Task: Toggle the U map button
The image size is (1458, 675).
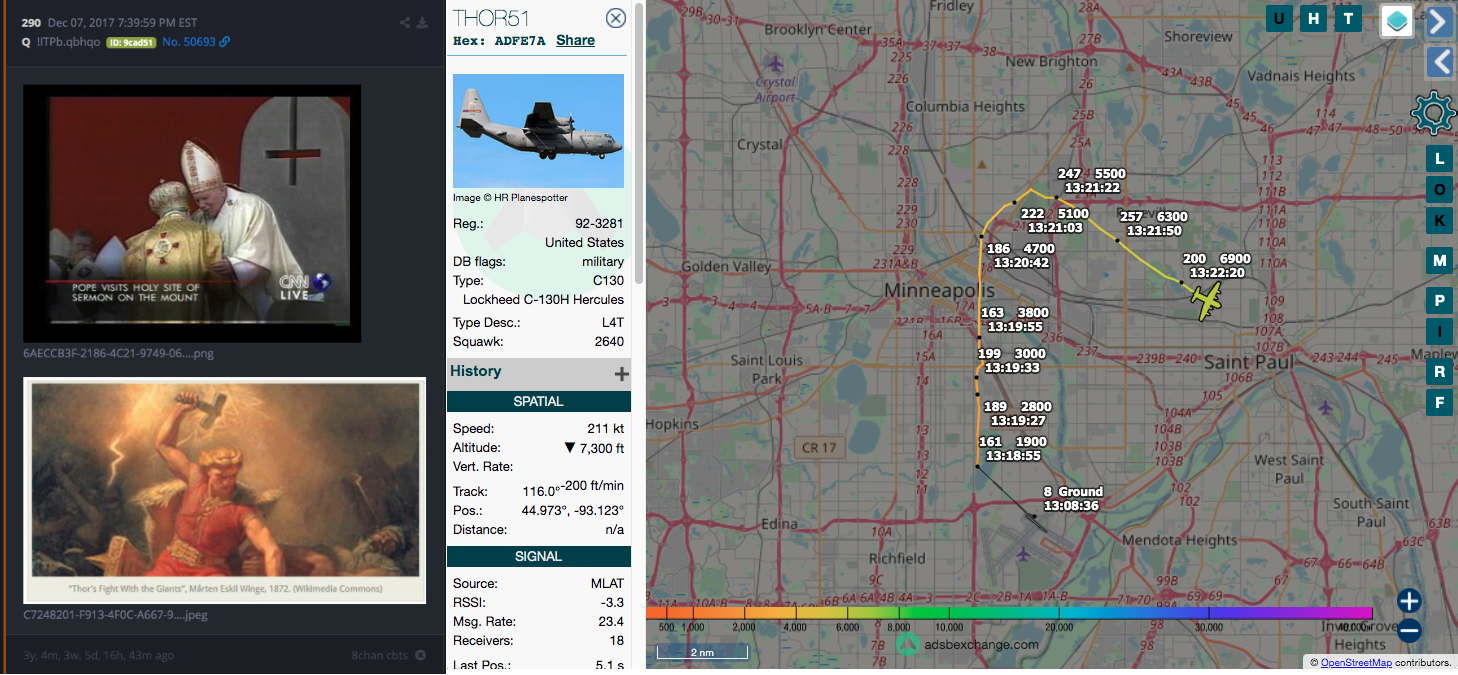Action: 1280,18
